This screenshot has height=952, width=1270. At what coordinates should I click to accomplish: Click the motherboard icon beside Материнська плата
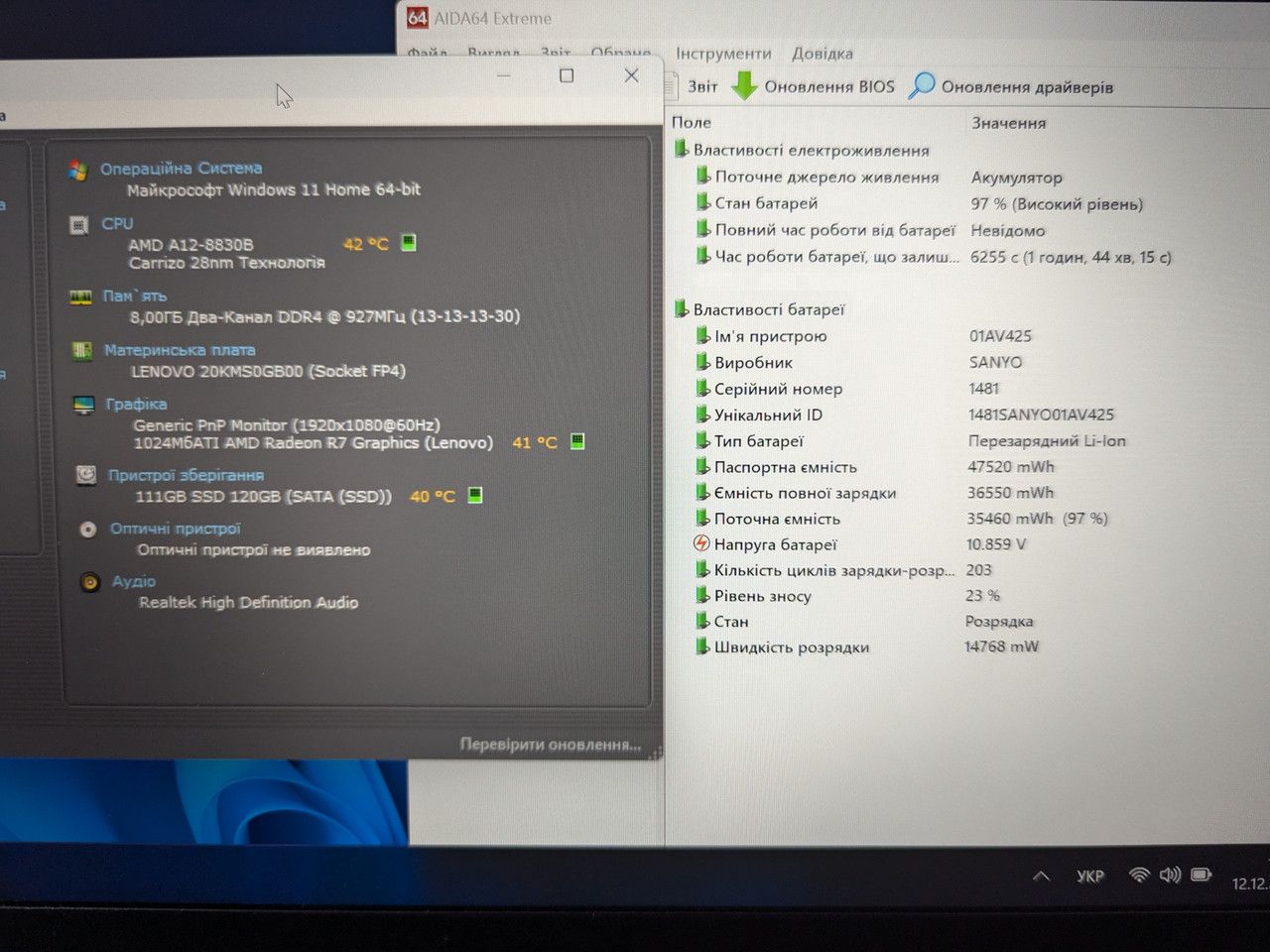(x=82, y=350)
